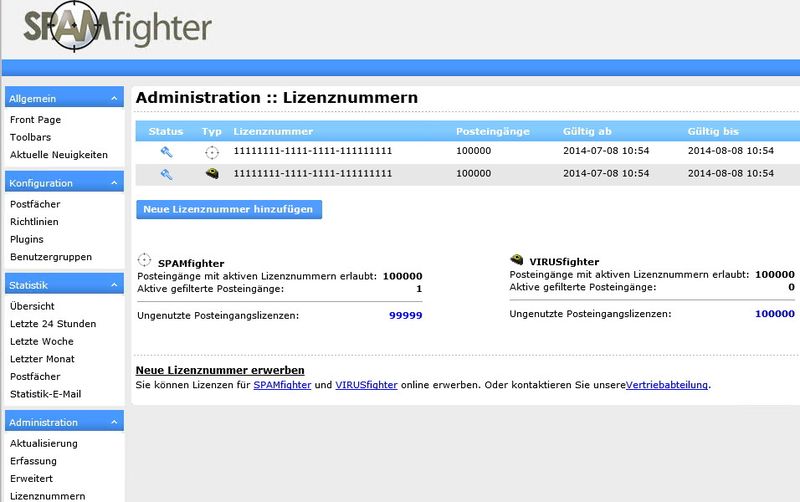Viewport: 800px width, 502px height.
Task: Follow the SPAMfighter purchase link
Action: coord(282,385)
